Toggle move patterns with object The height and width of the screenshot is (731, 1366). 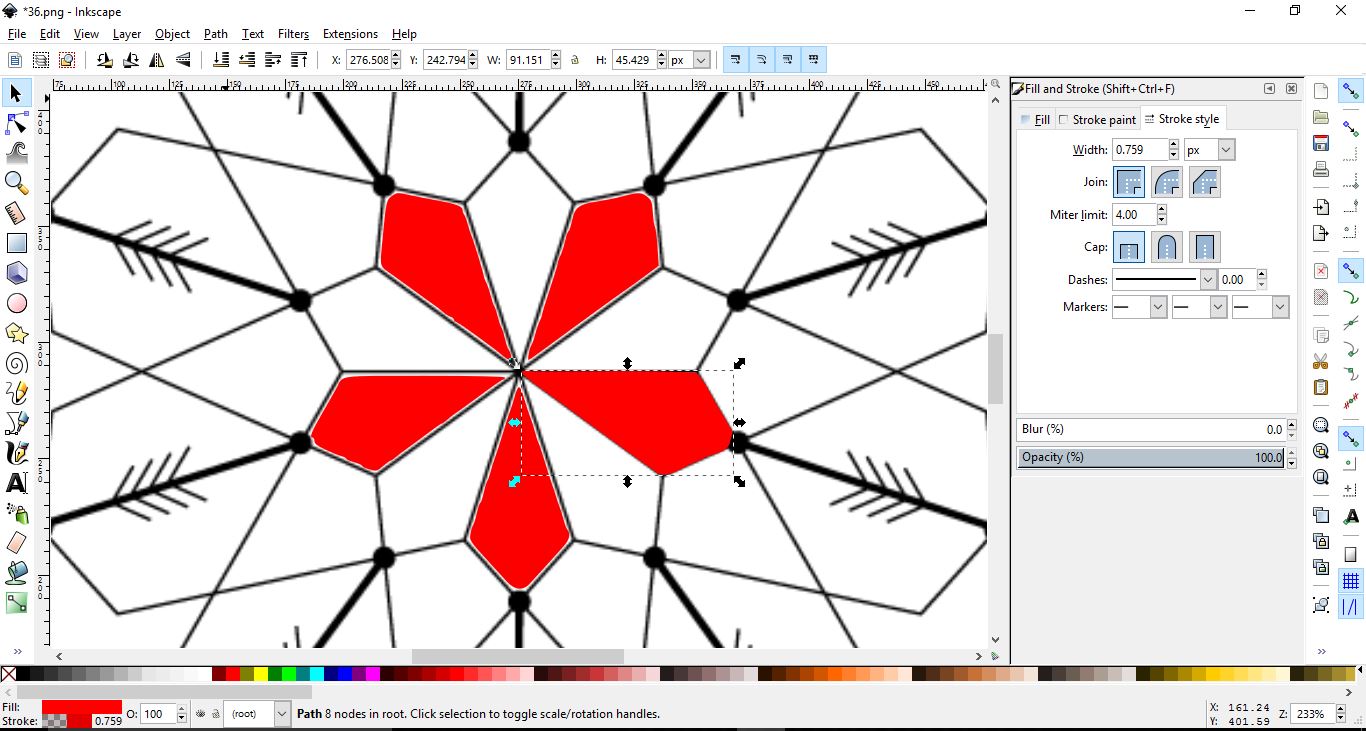(813, 60)
